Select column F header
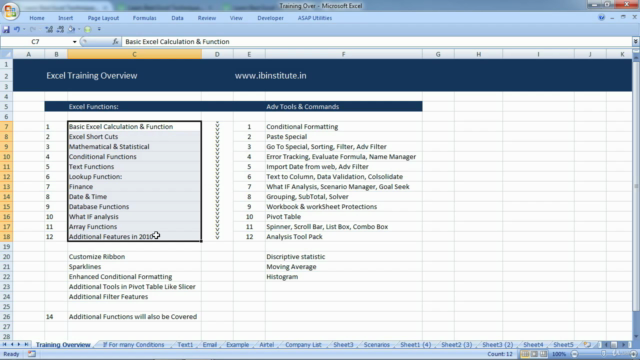Image resolution: width=640 pixels, height=360 pixels. pos(344,54)
